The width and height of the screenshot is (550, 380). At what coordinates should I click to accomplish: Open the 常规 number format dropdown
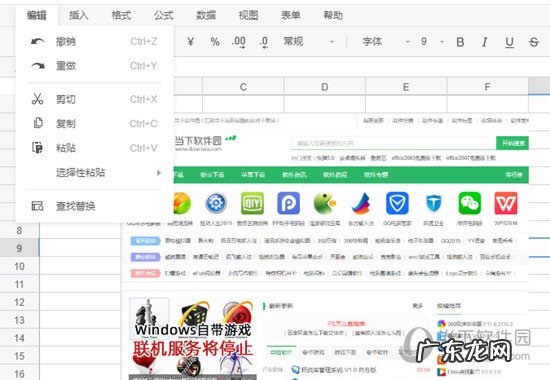click(309, 42)
